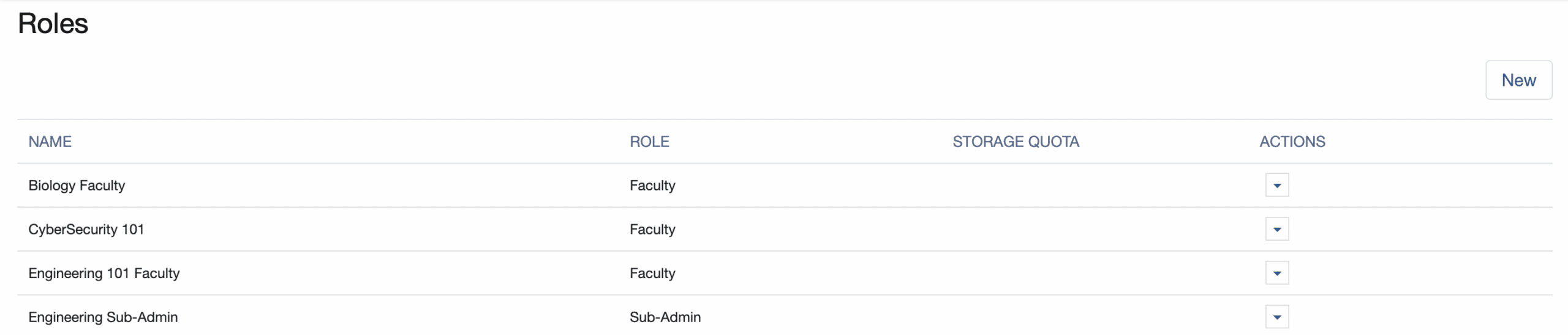The height and width of the screenshot is (335, 1568).
Task: Click the Roles page heading
Action: 53,24
